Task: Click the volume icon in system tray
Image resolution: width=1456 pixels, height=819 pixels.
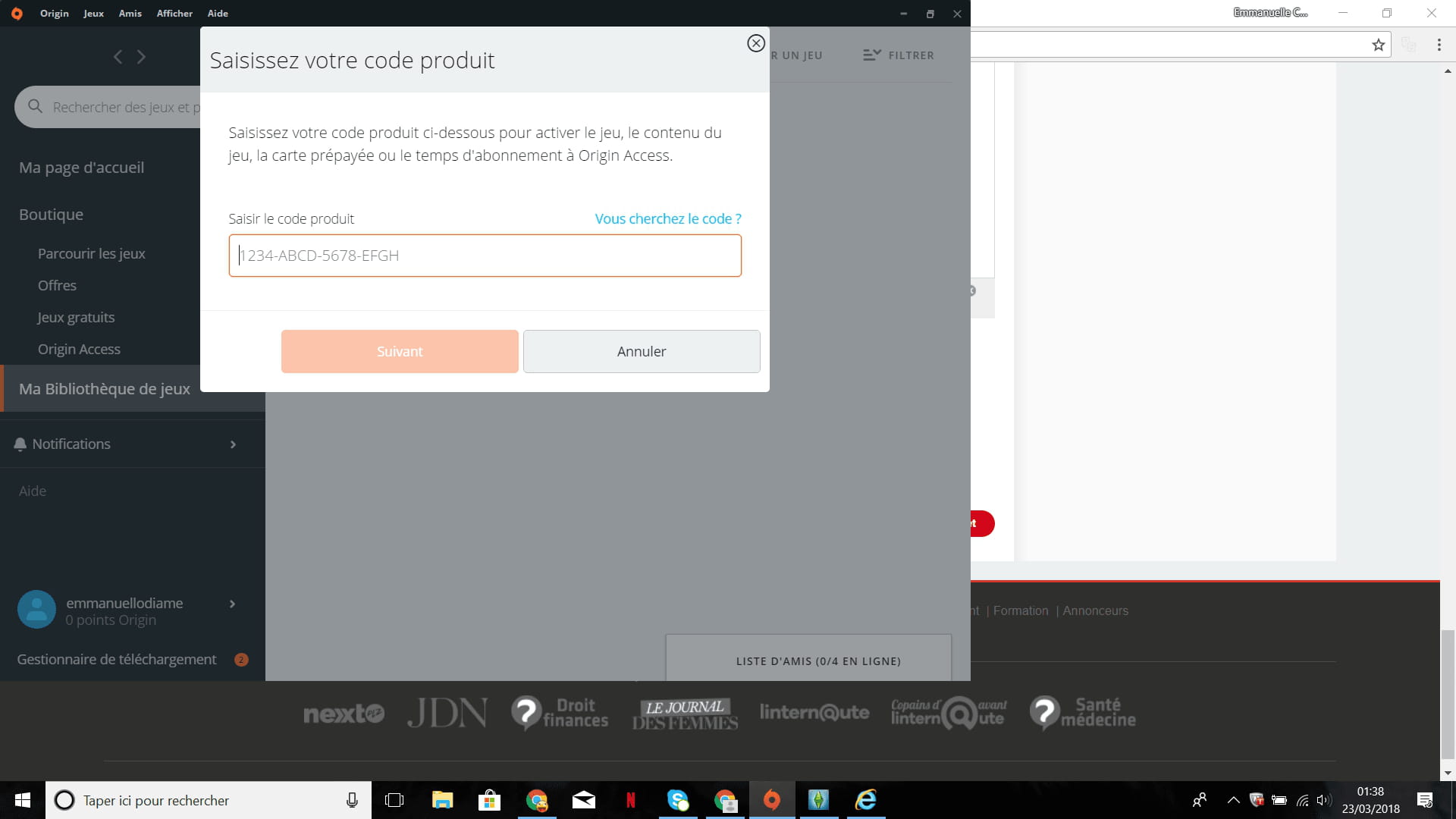Action: coord(1324,800)
